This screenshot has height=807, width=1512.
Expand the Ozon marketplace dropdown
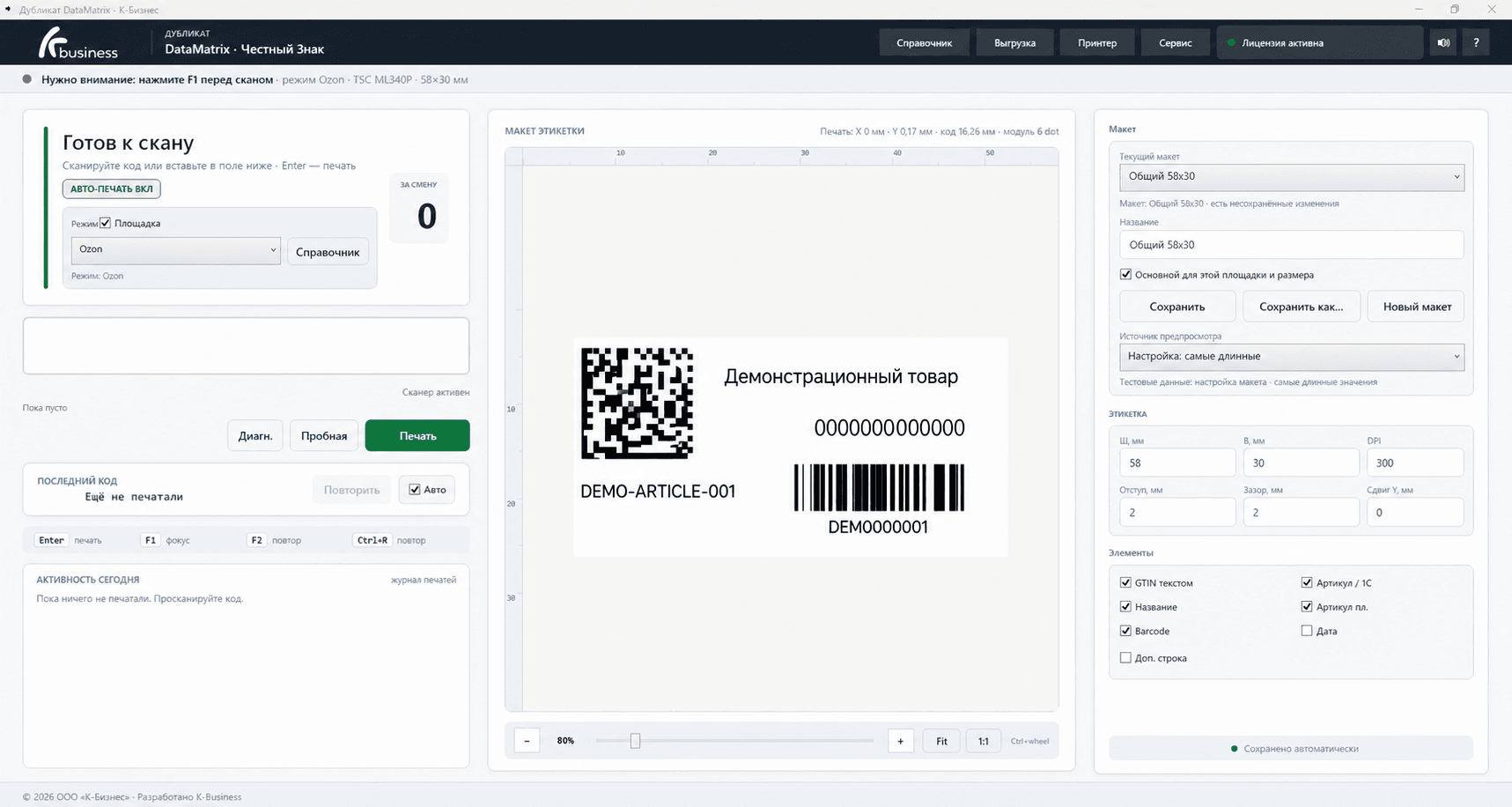point(175,250)
